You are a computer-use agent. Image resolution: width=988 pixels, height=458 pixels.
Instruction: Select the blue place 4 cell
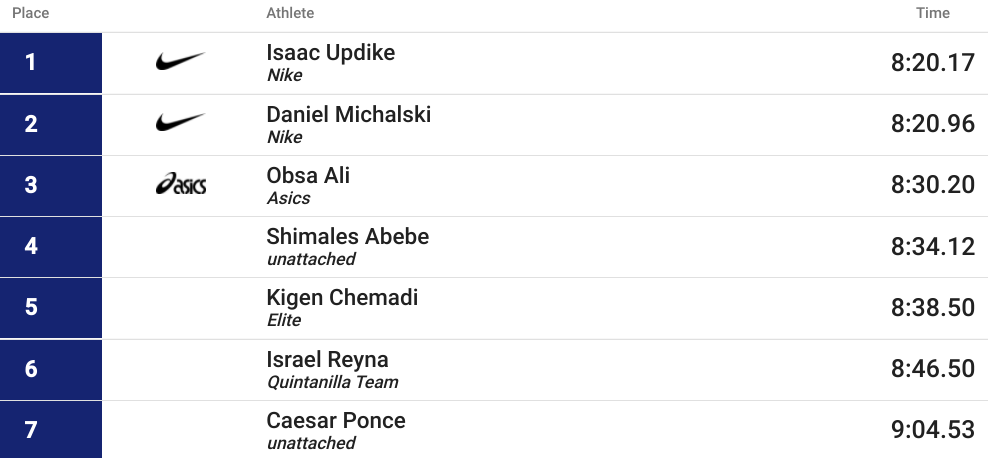(x=51, y=246)
